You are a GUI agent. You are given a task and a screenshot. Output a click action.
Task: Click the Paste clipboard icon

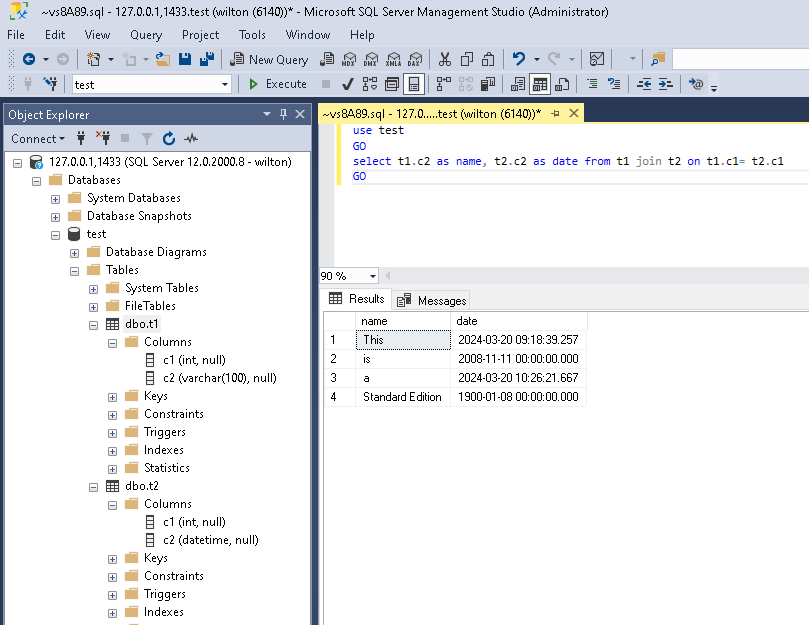488,59
